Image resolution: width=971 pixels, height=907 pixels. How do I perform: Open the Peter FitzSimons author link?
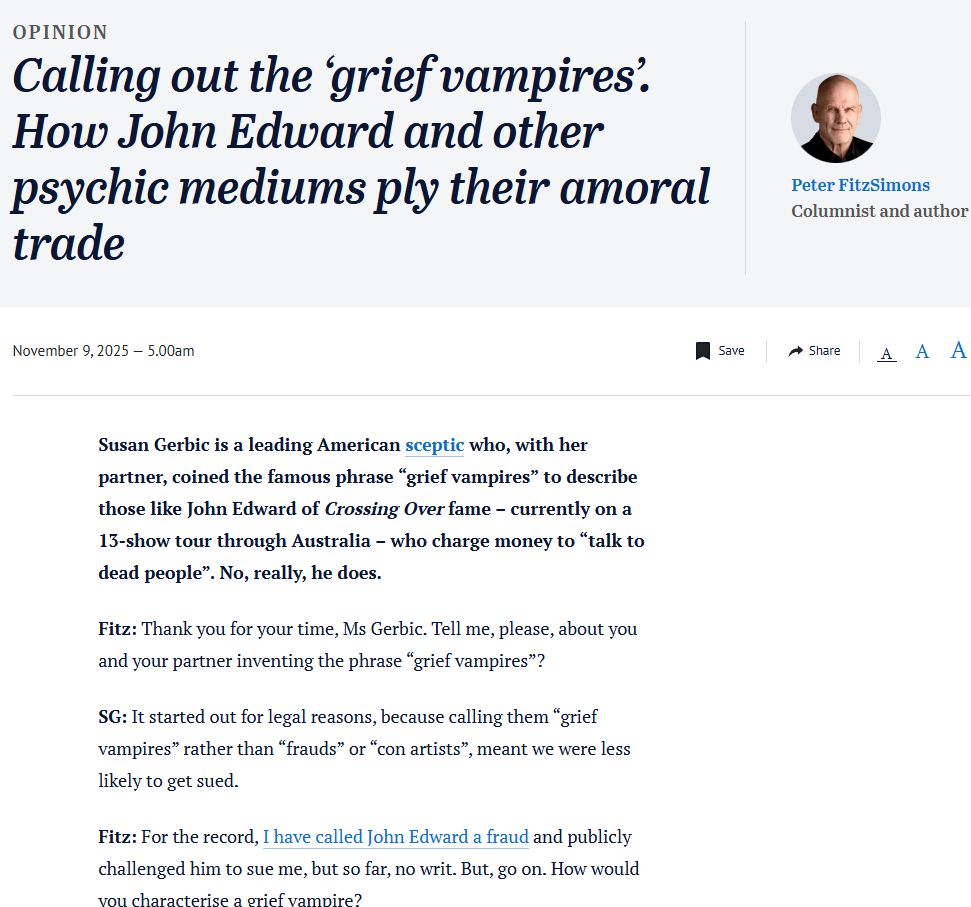coord(860,185)
